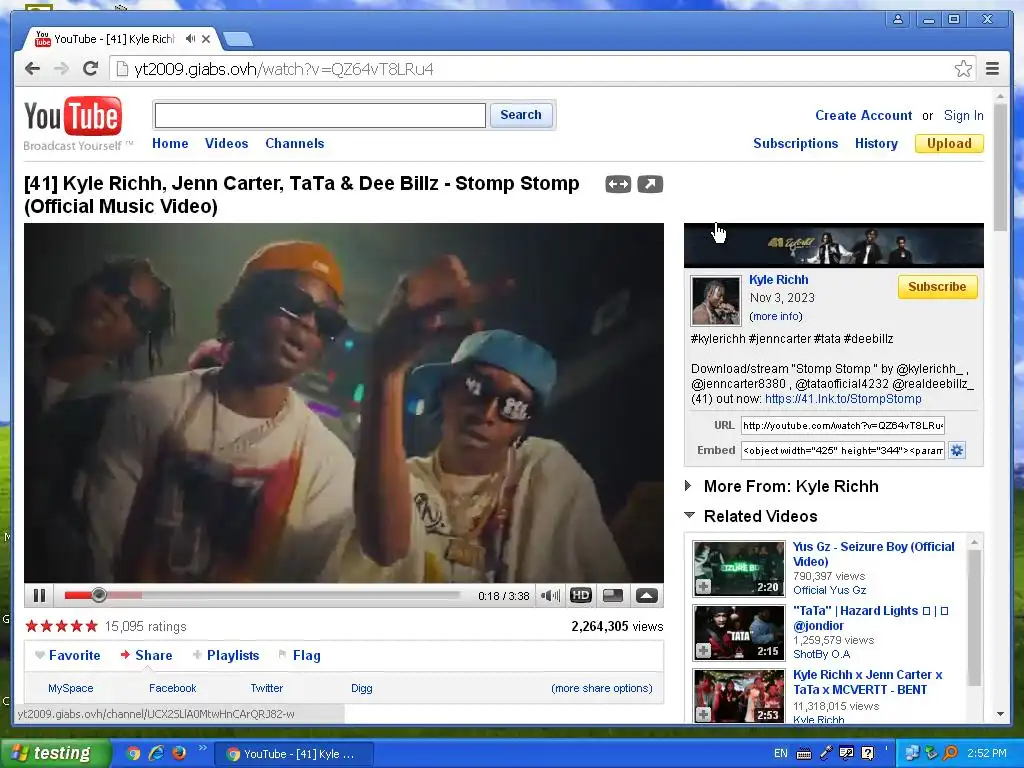1024x768 pixels.
Task: Rate the video using the fifth star
Action: (91, 626)
